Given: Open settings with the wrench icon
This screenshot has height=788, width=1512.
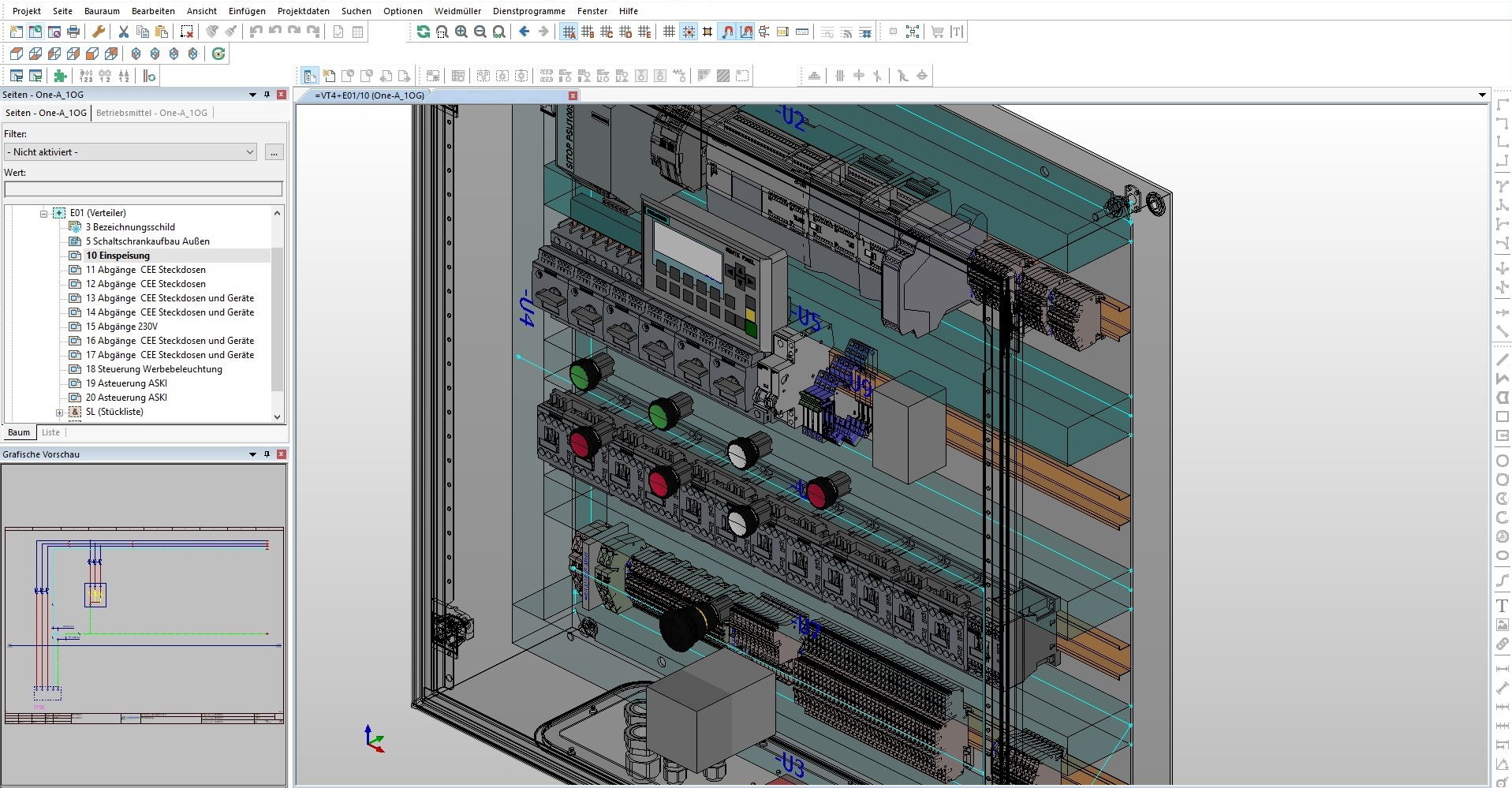Looking at the screenshot, I should (99, 32).
